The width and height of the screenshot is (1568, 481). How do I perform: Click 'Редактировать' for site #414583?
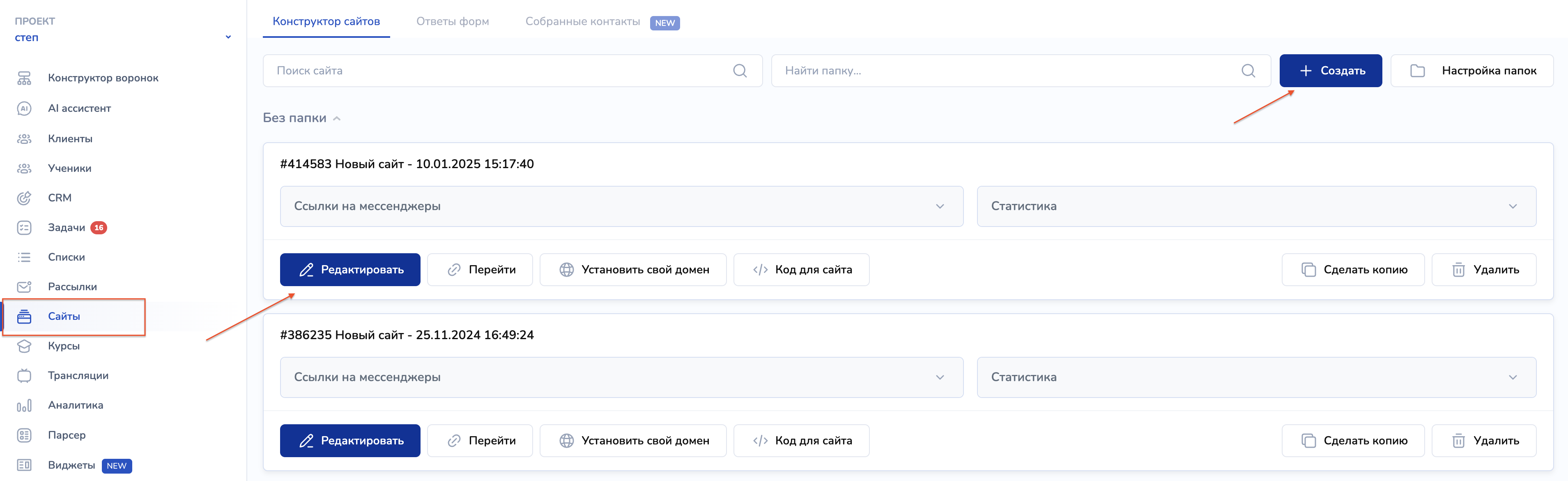tap(350, 269)
